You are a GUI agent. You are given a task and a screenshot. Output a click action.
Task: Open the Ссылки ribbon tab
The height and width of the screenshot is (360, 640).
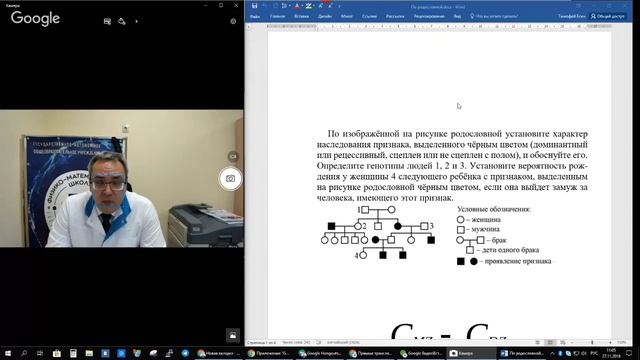369,16
